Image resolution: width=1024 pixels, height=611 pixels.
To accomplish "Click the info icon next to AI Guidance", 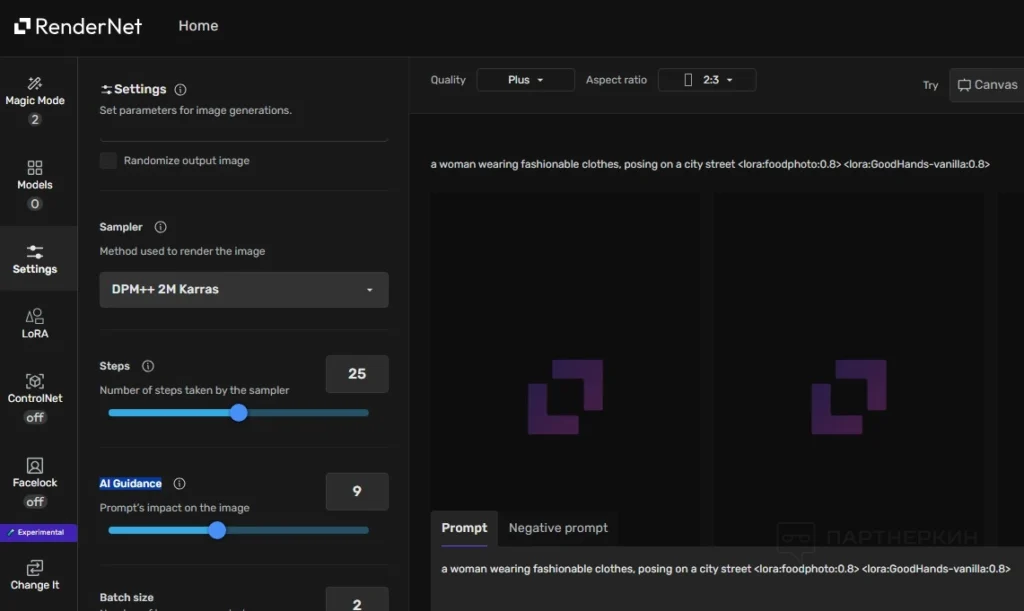I will (x=179, y=484).
